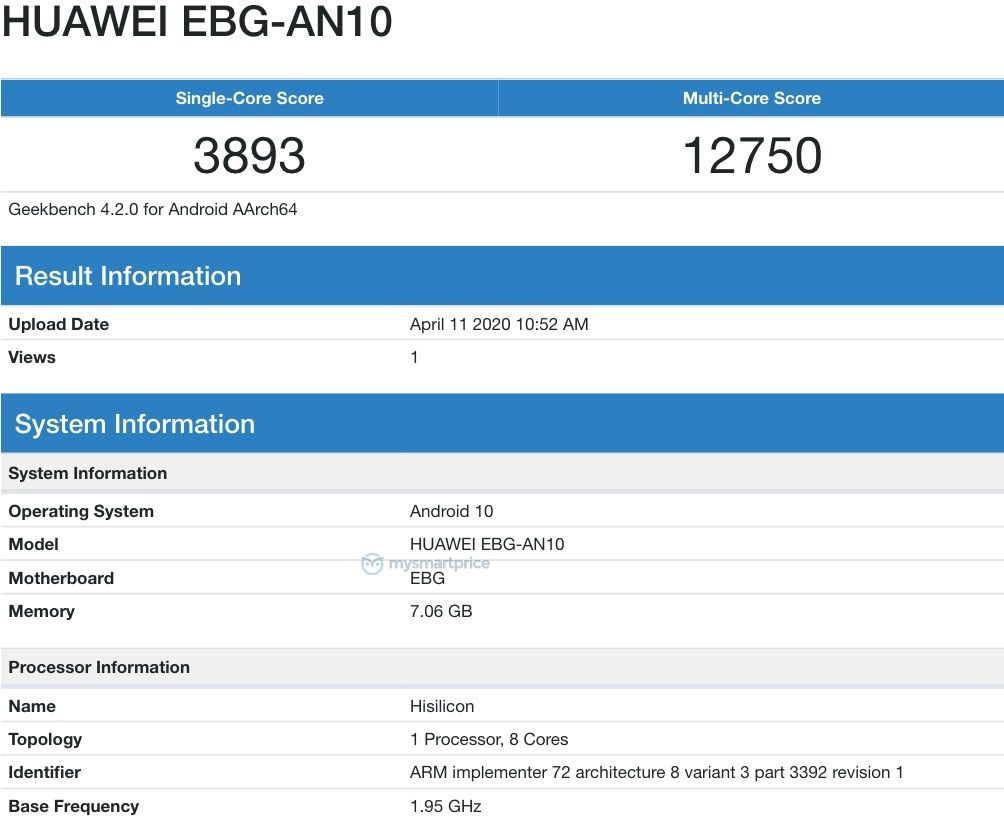
Task: Select the Model value HUAWEI EBG-AN10
Action: pyautogui.click(x=487, y=544)
